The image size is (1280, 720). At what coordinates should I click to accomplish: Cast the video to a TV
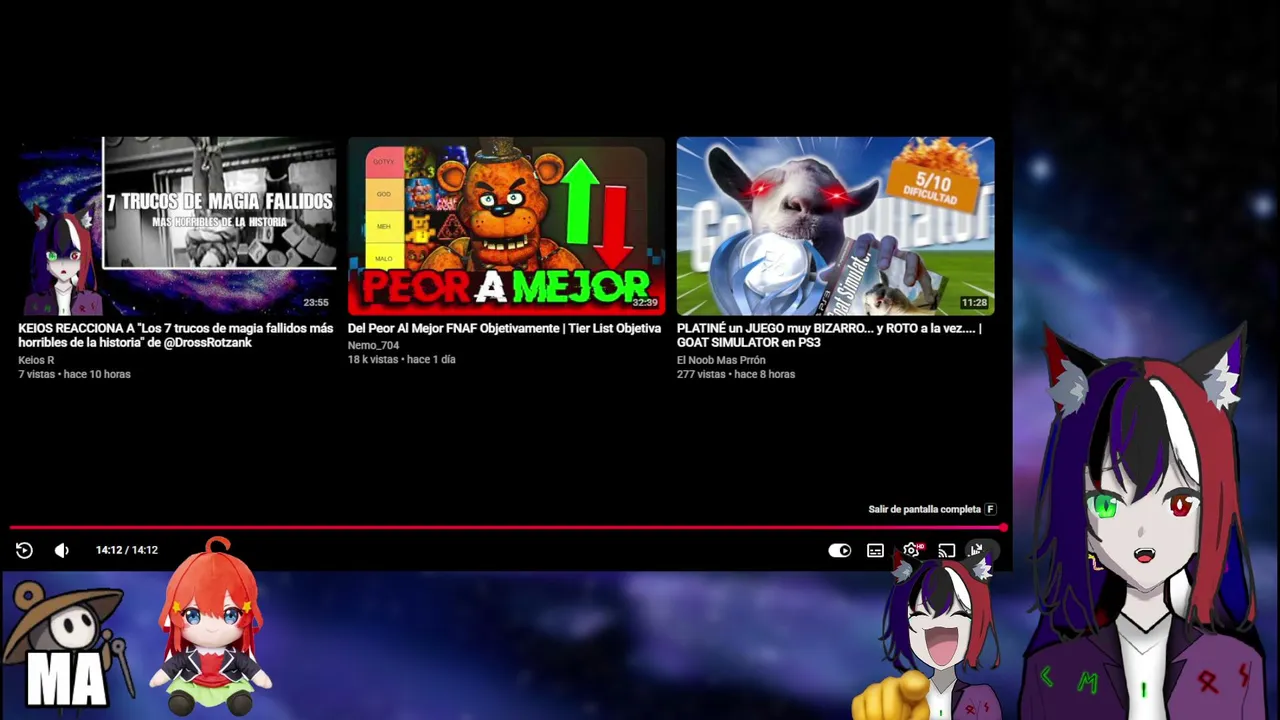(946, 550)
